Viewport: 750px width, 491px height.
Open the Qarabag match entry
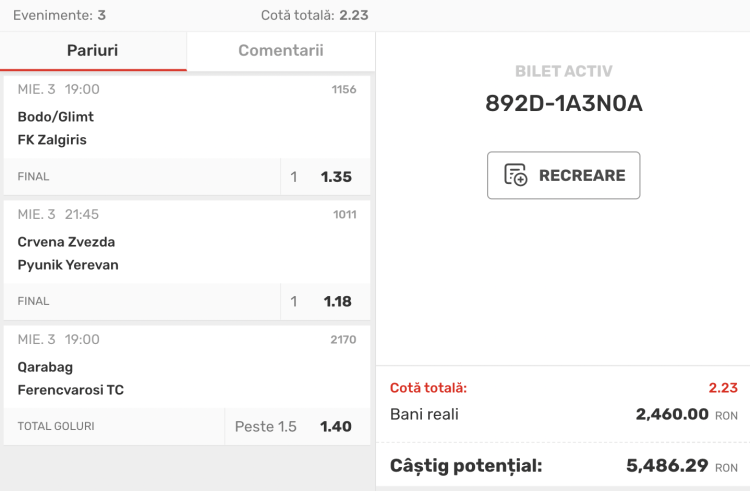46,367
